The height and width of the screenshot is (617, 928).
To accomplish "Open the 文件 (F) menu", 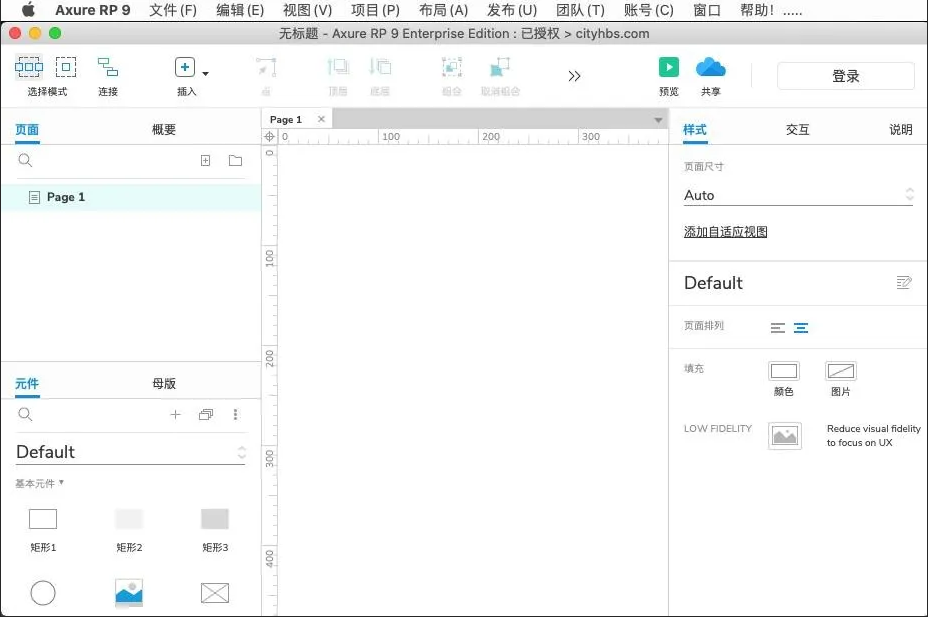I will pyautogui.click(x=173, y=10).
